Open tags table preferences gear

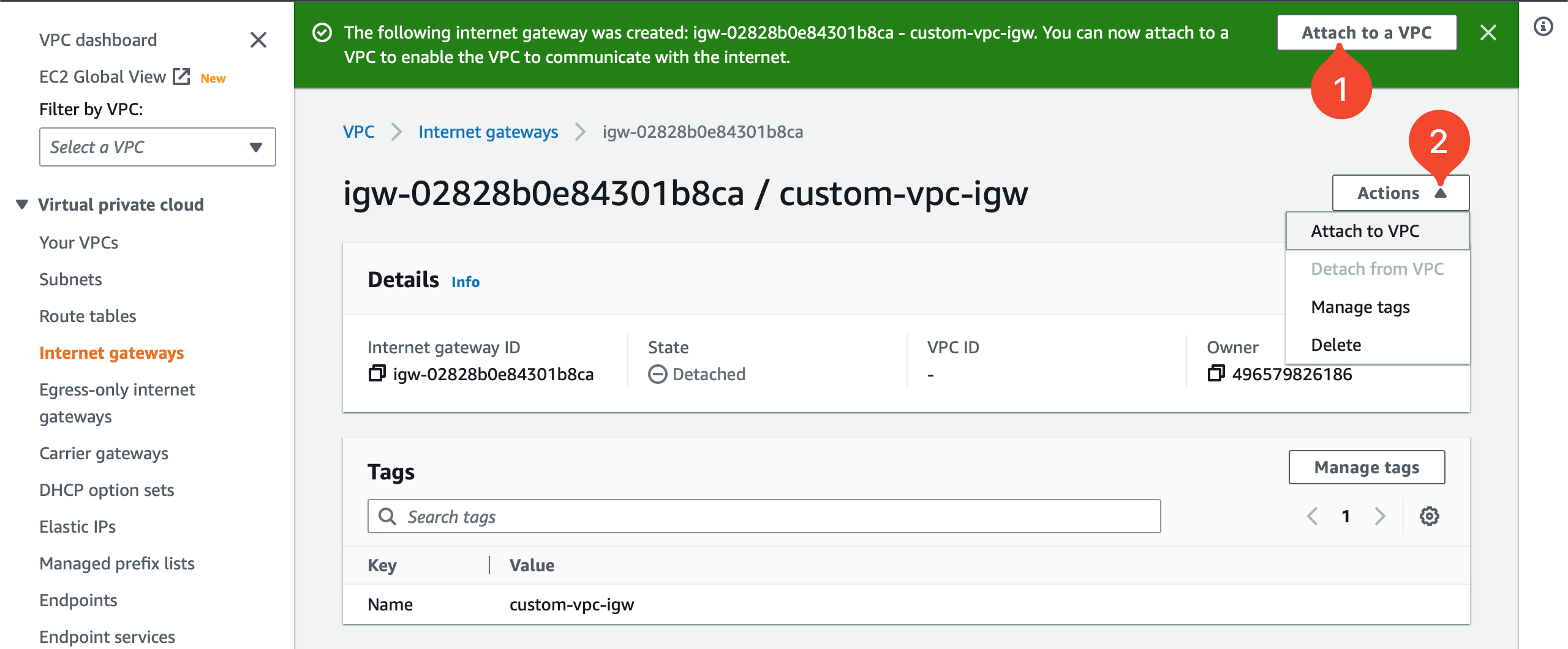[1430, 516]
